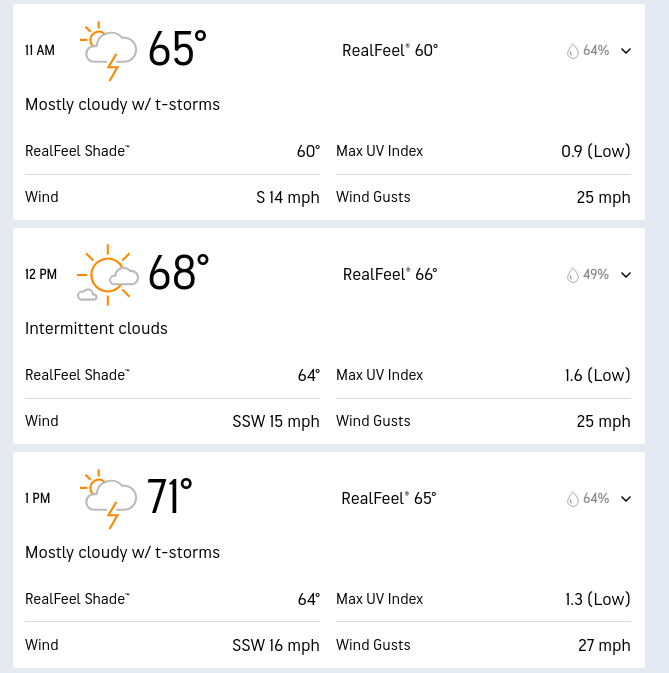The image size is (669, 673).
Task: Click the 1 PM thunderstorm weather icon
Action: pyautogui.click(x=109, y=498)
